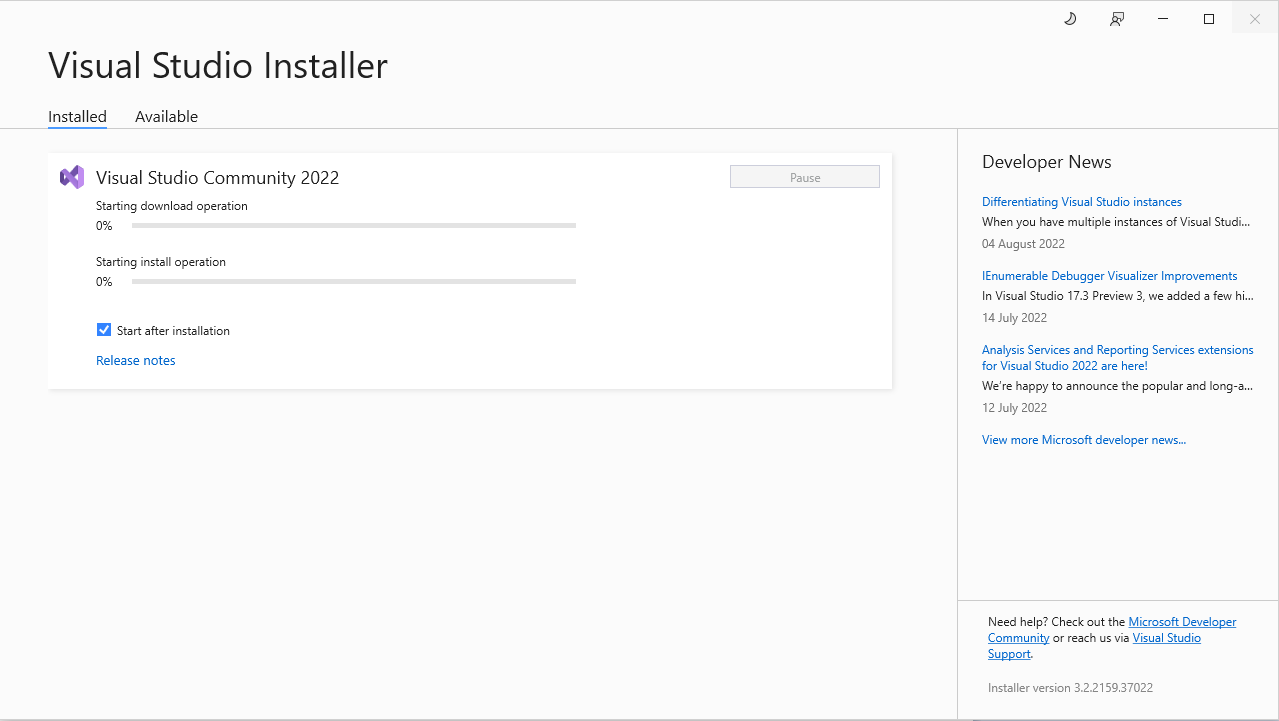This screenshot has height=721, width=1279.
Task: Click the 04 August 2022 date
Action: [x=1023, y=244]
